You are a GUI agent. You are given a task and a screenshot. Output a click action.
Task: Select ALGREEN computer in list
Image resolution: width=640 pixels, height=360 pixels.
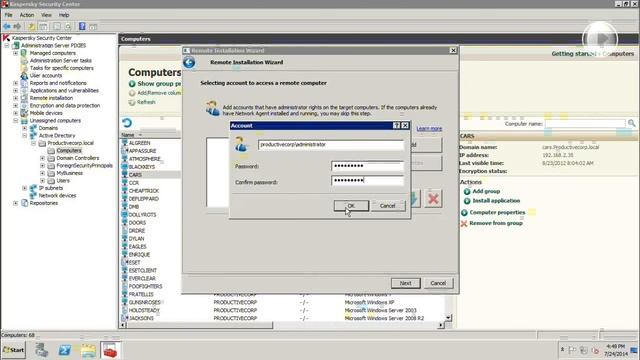pos(139,143)
